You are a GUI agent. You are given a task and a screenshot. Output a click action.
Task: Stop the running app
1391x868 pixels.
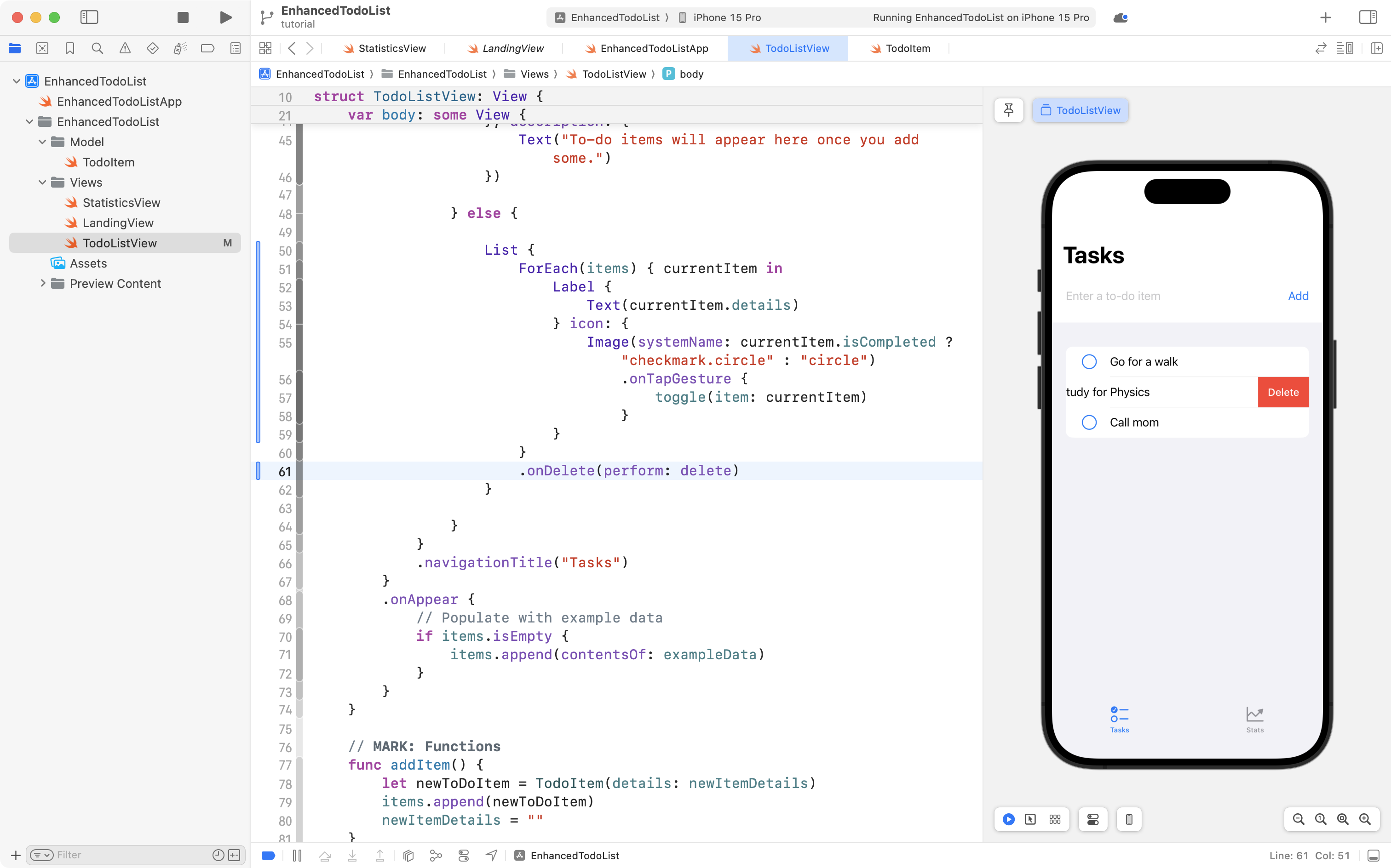(183, 17)
